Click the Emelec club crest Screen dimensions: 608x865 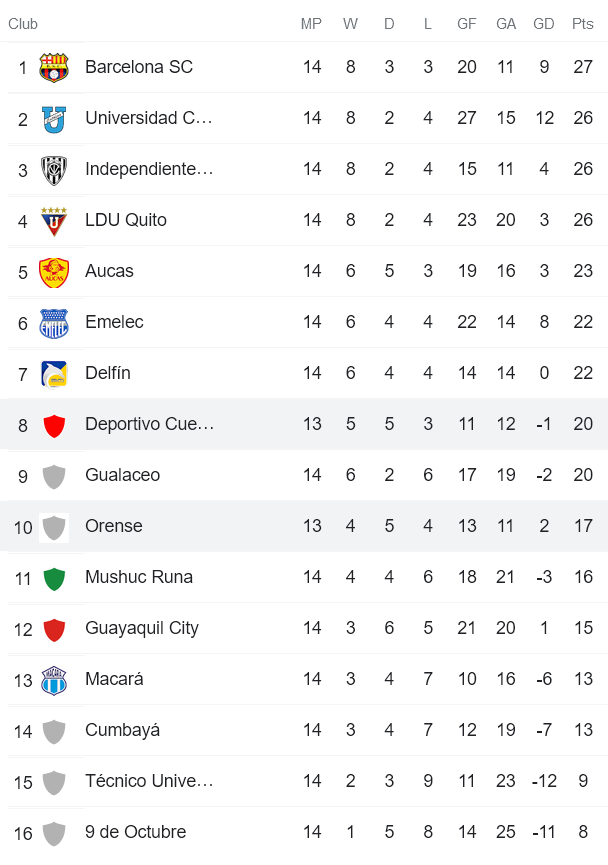pos(54,323)
